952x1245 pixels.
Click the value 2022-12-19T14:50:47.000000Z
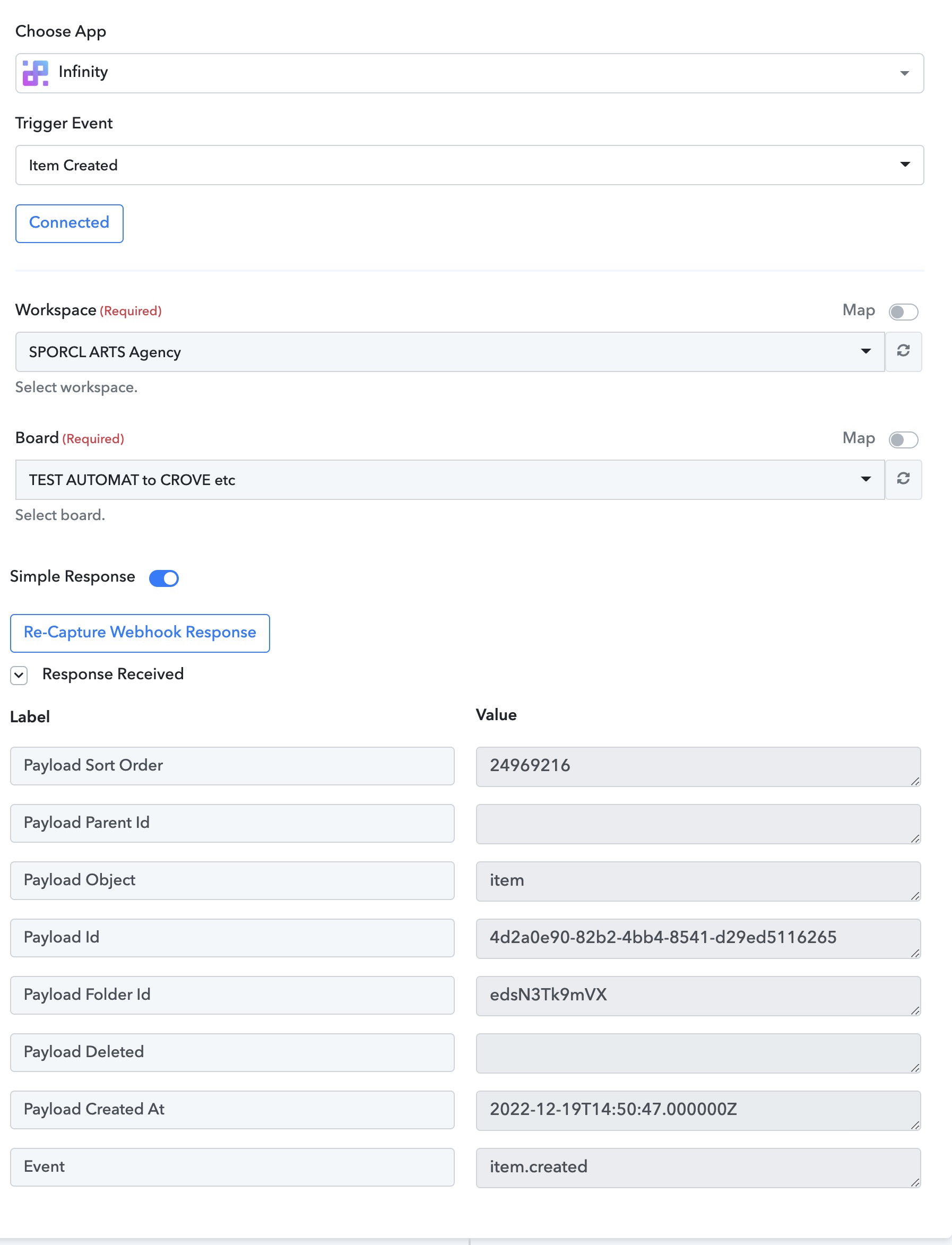(698, 1110)
